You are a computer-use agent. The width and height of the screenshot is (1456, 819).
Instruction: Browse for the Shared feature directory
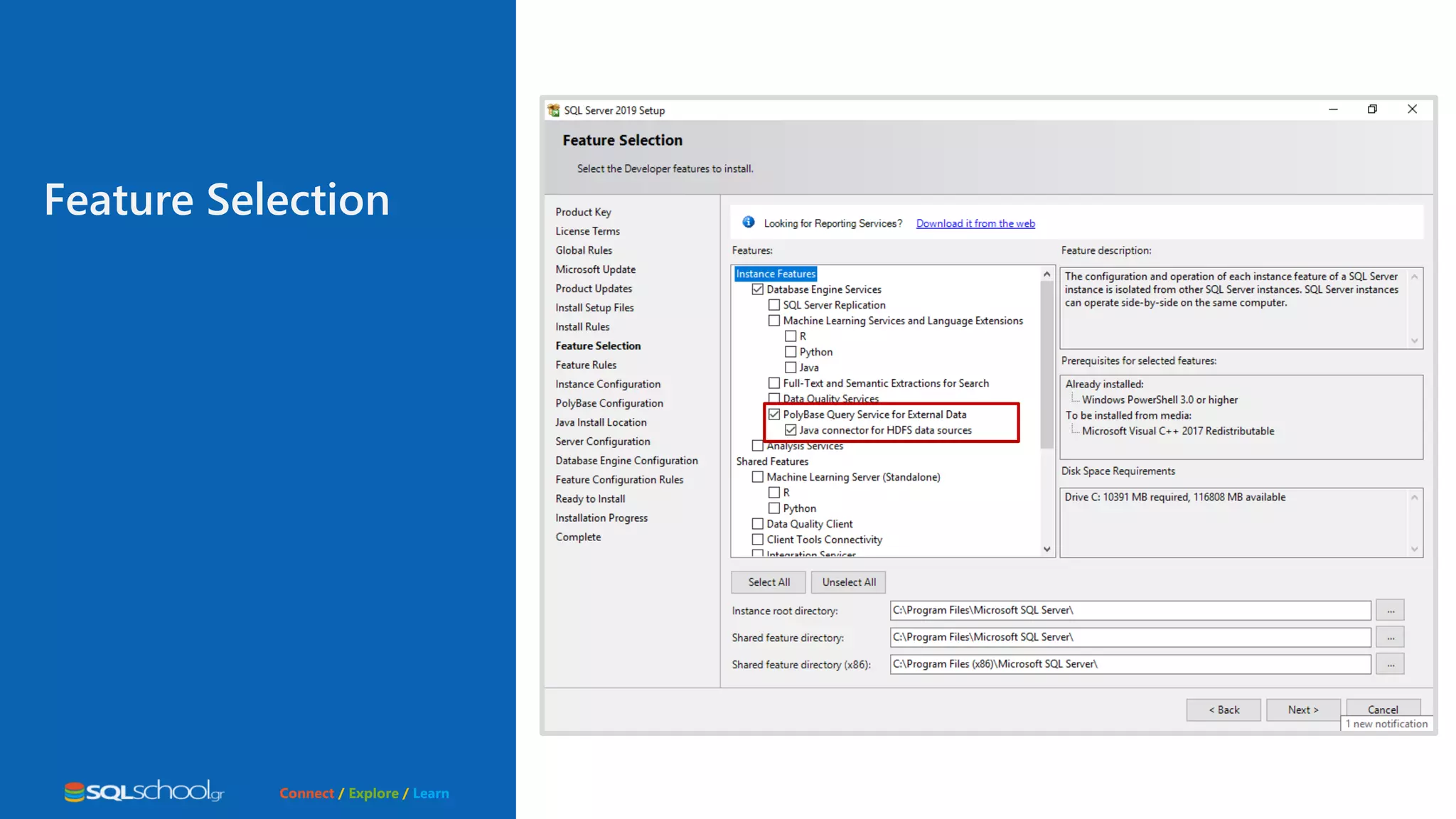tap(1390, 638)
